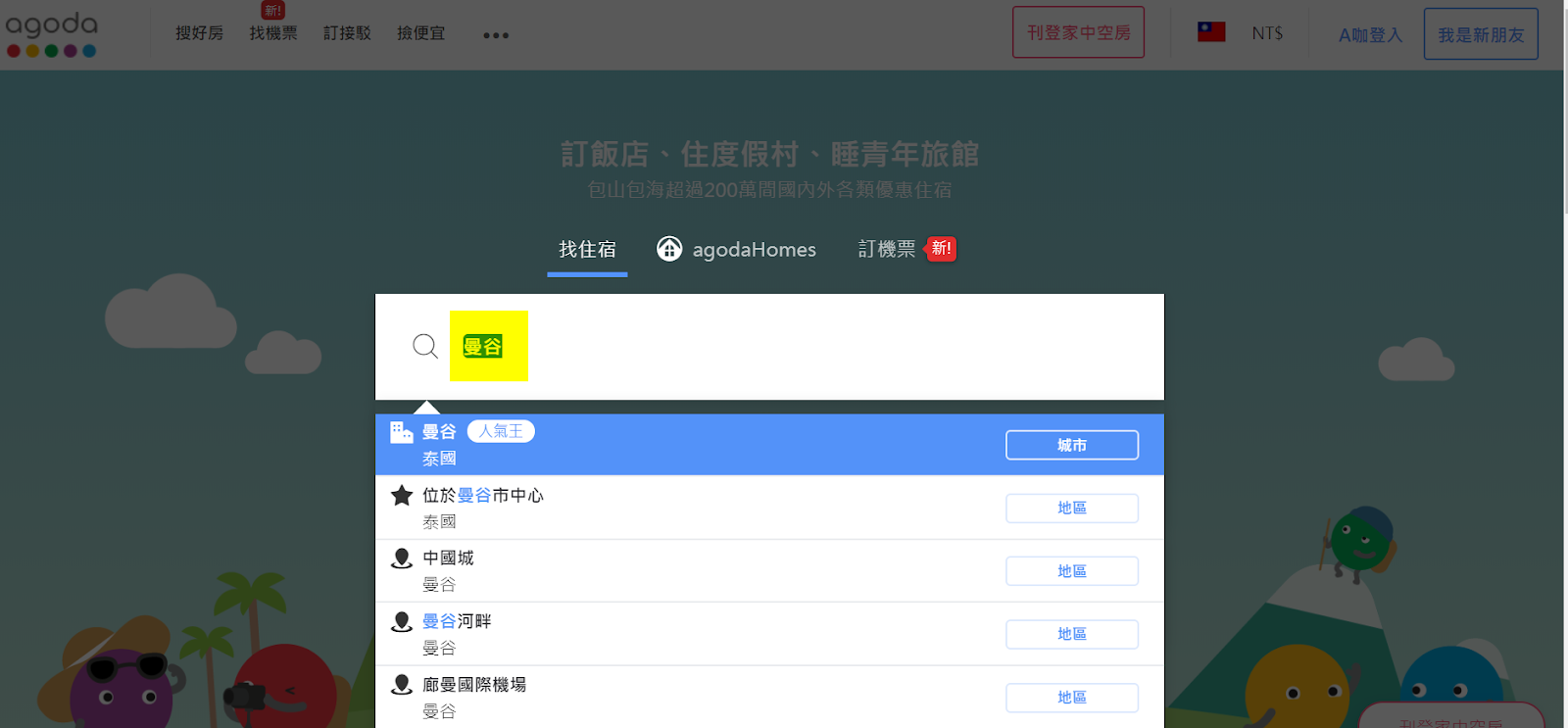Click the 刊登家中空房 button
1568x728 pixels.
point(1079,32)
